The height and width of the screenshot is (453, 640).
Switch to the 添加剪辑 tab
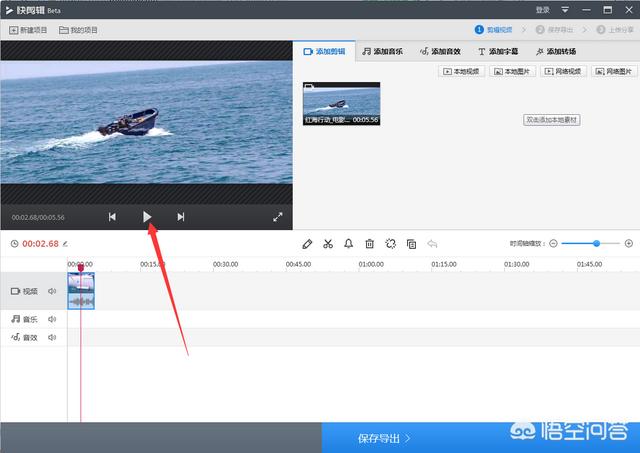click(x=324, y=51)
